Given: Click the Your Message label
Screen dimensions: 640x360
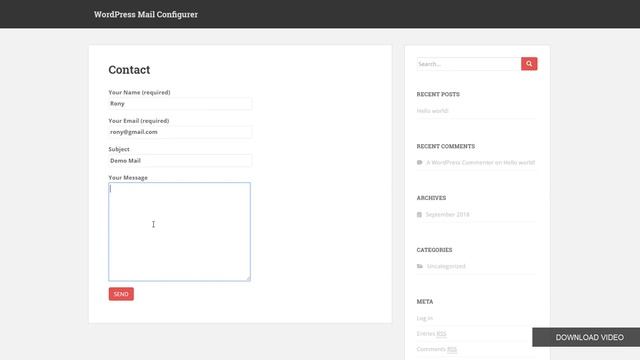Looking at the screenshot, I should tap(128, 178).
